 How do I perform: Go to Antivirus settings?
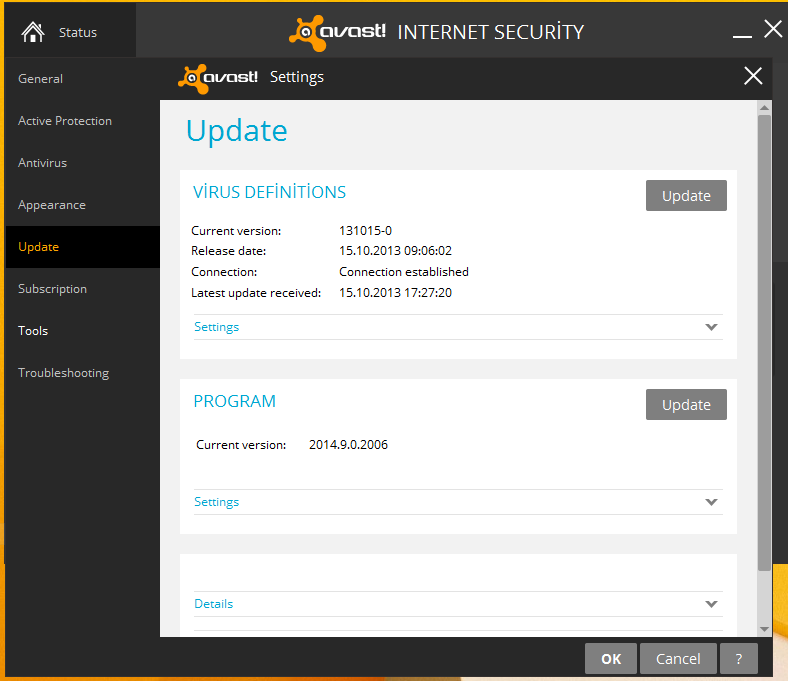(x=43, y=163)
